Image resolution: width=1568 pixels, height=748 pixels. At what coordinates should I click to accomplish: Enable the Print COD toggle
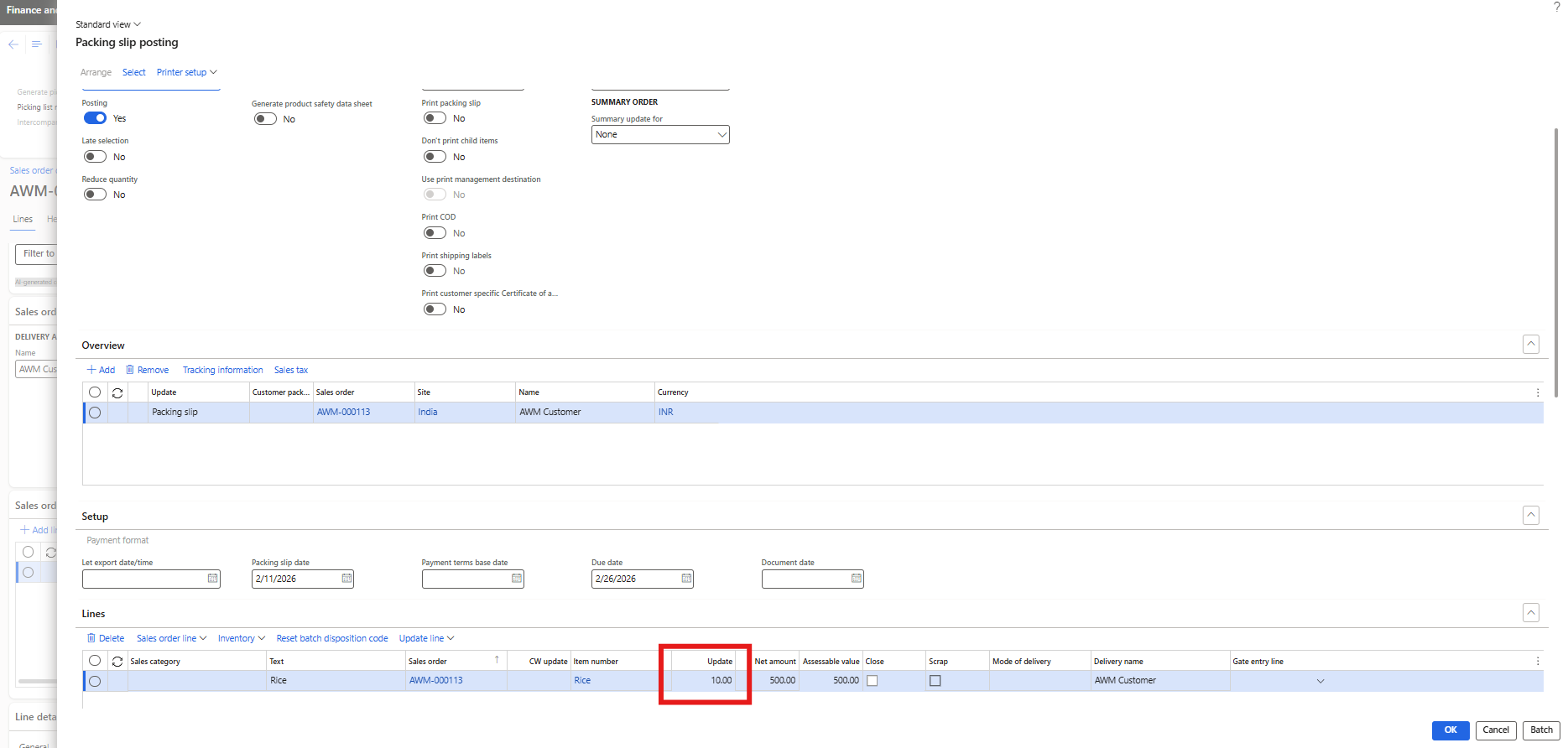coord(435,233)
